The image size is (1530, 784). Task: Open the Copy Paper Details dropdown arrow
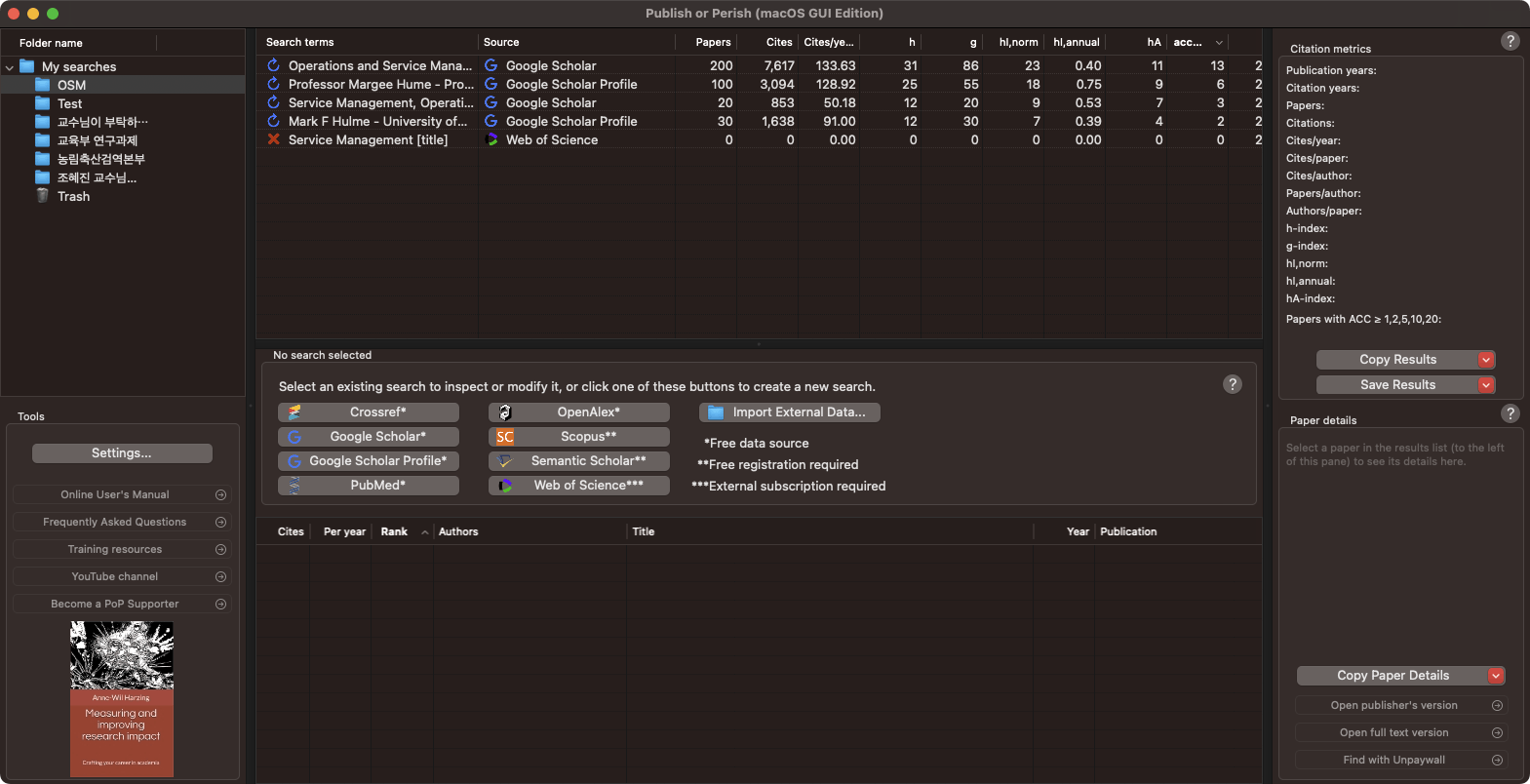[1496, 676]
